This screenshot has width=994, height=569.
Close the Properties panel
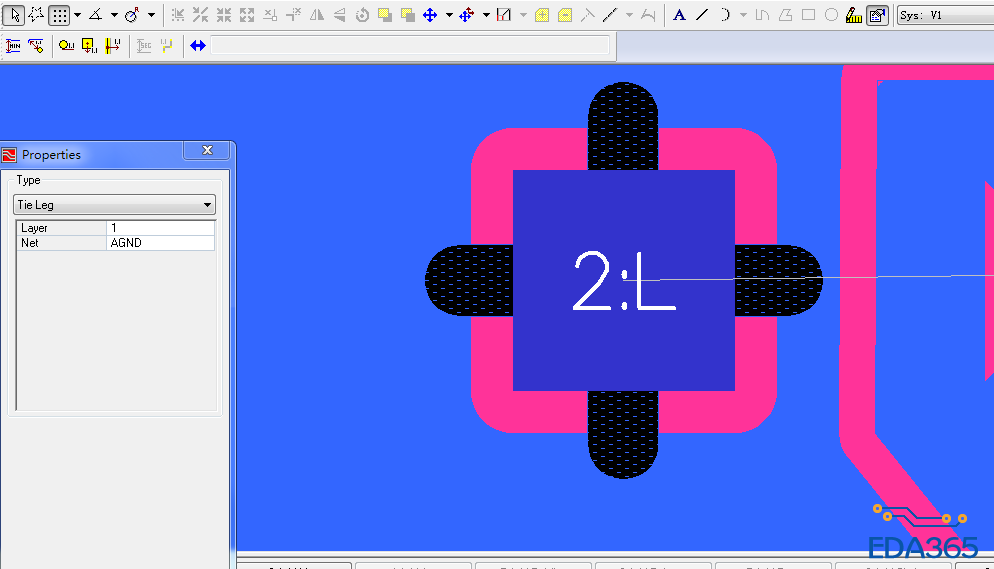click(x=207, y=151)
